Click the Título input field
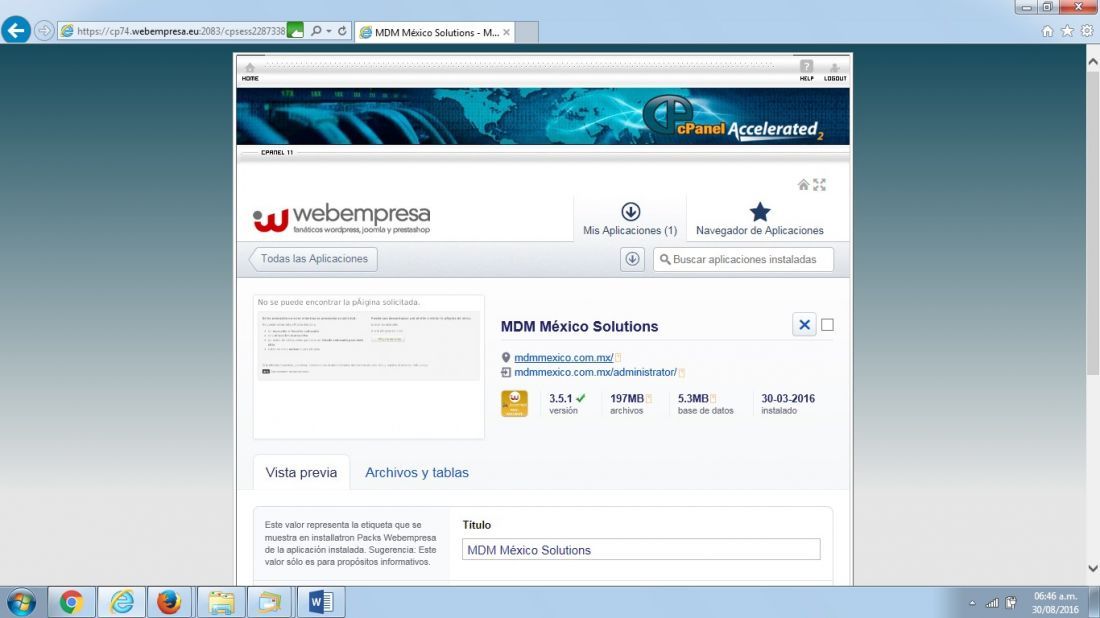This screenshot has height=618, width=1100. tap(640, 549)
